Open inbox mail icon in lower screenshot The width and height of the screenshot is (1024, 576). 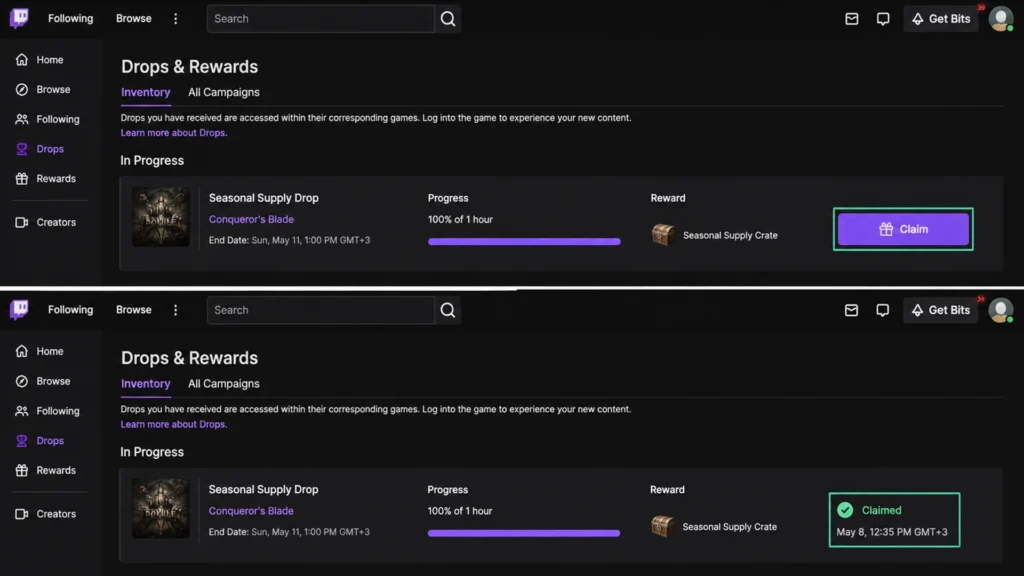851,310
